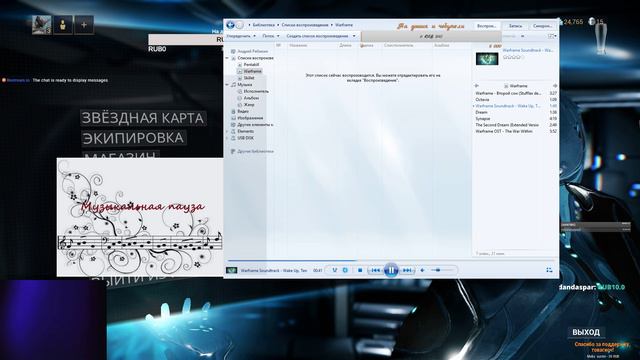Mute the player volume speaker icon
Image resolution: width=640 pixels, height=360 pixels.
pyautogui.click(x=423, y=270)
